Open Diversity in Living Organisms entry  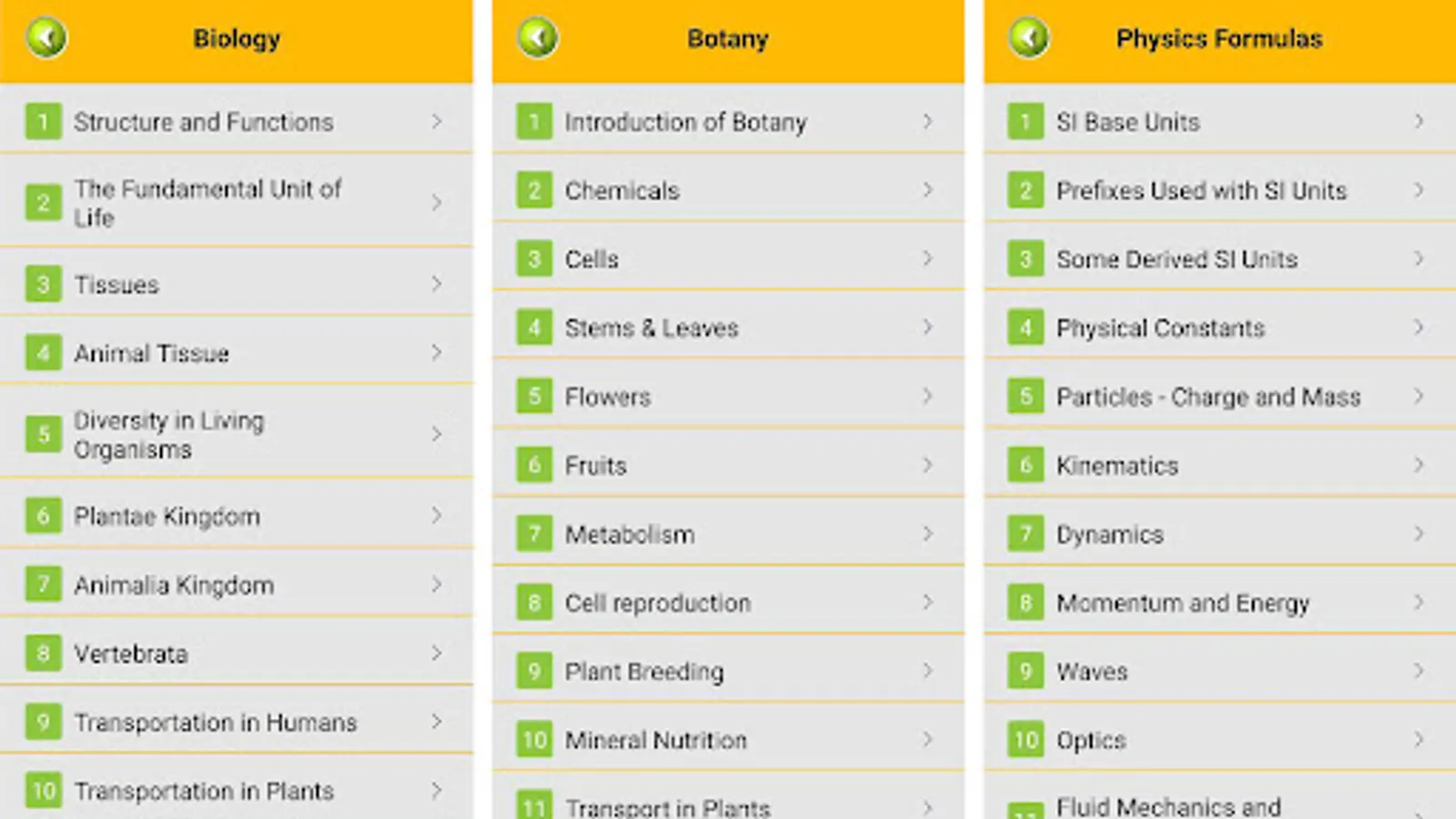pos(169,434)
